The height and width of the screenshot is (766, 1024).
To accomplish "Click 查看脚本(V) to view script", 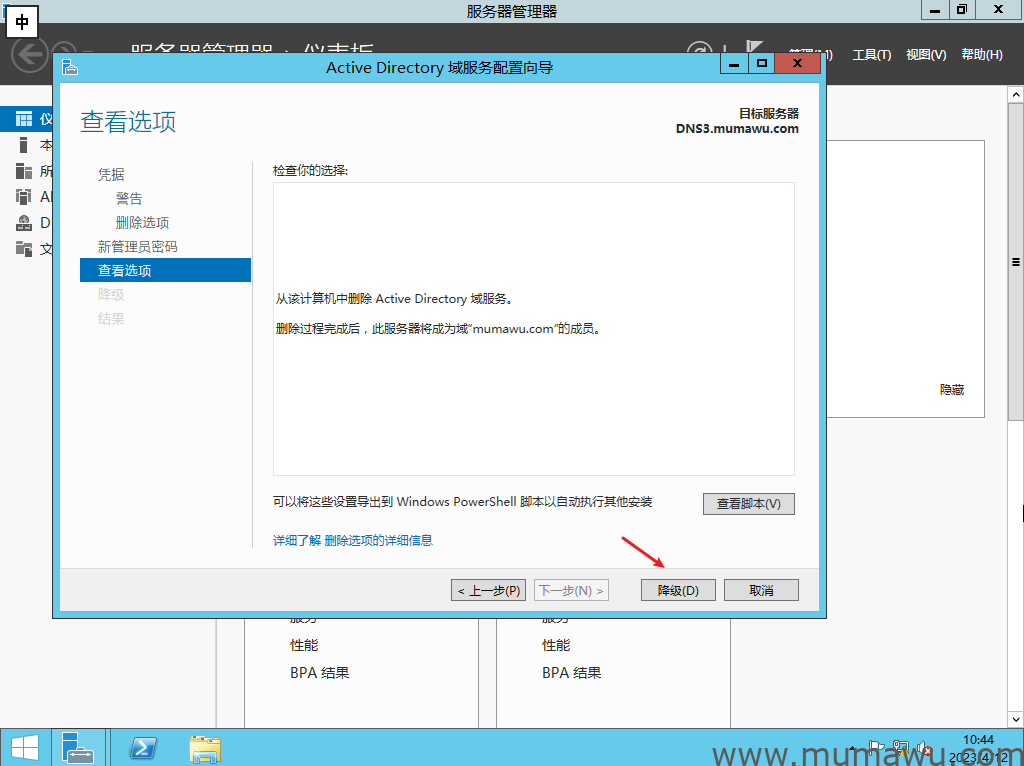I will pos(748,504).
